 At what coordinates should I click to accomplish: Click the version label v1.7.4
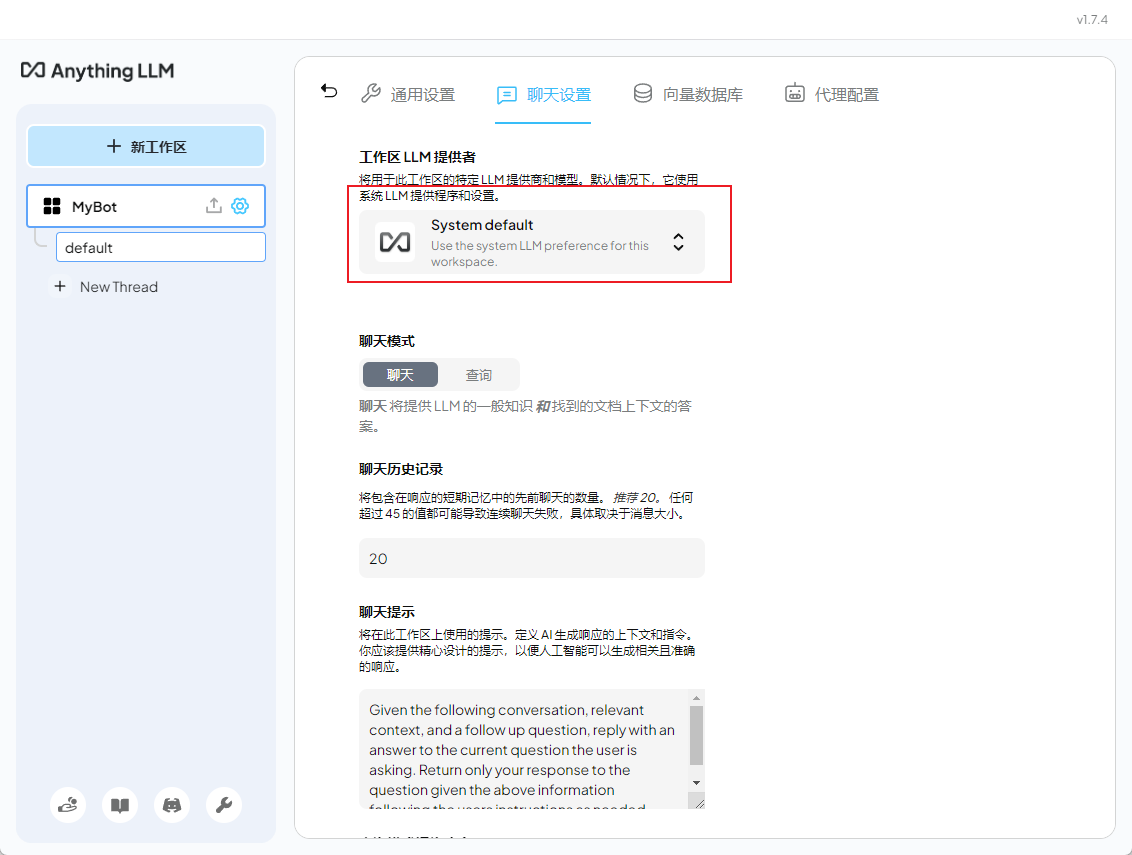(1092, 19)
